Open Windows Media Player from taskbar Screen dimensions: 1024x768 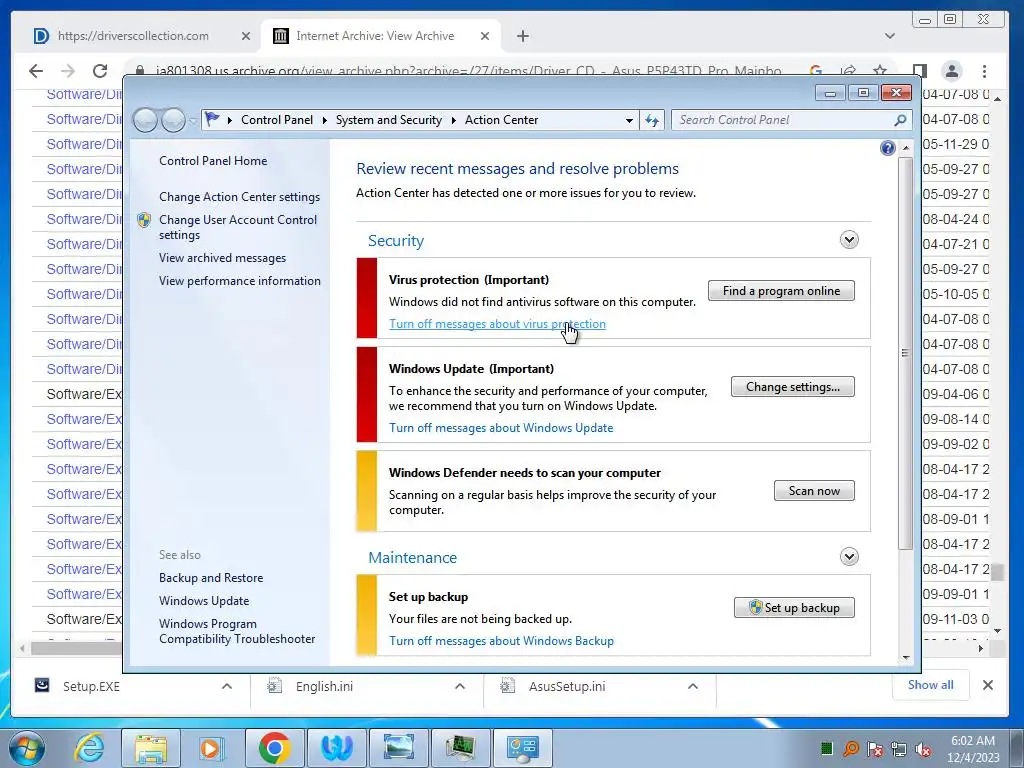click(x=212, y=748)
